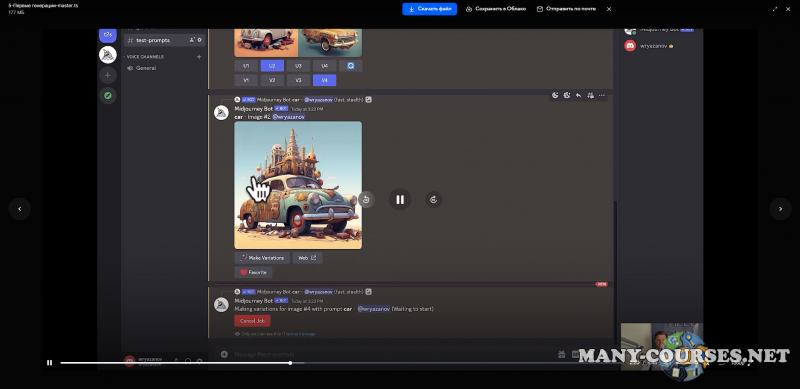Screen dimensions: 800x389
Task: Open message more options three dots
Action: [x=602, y=95]
